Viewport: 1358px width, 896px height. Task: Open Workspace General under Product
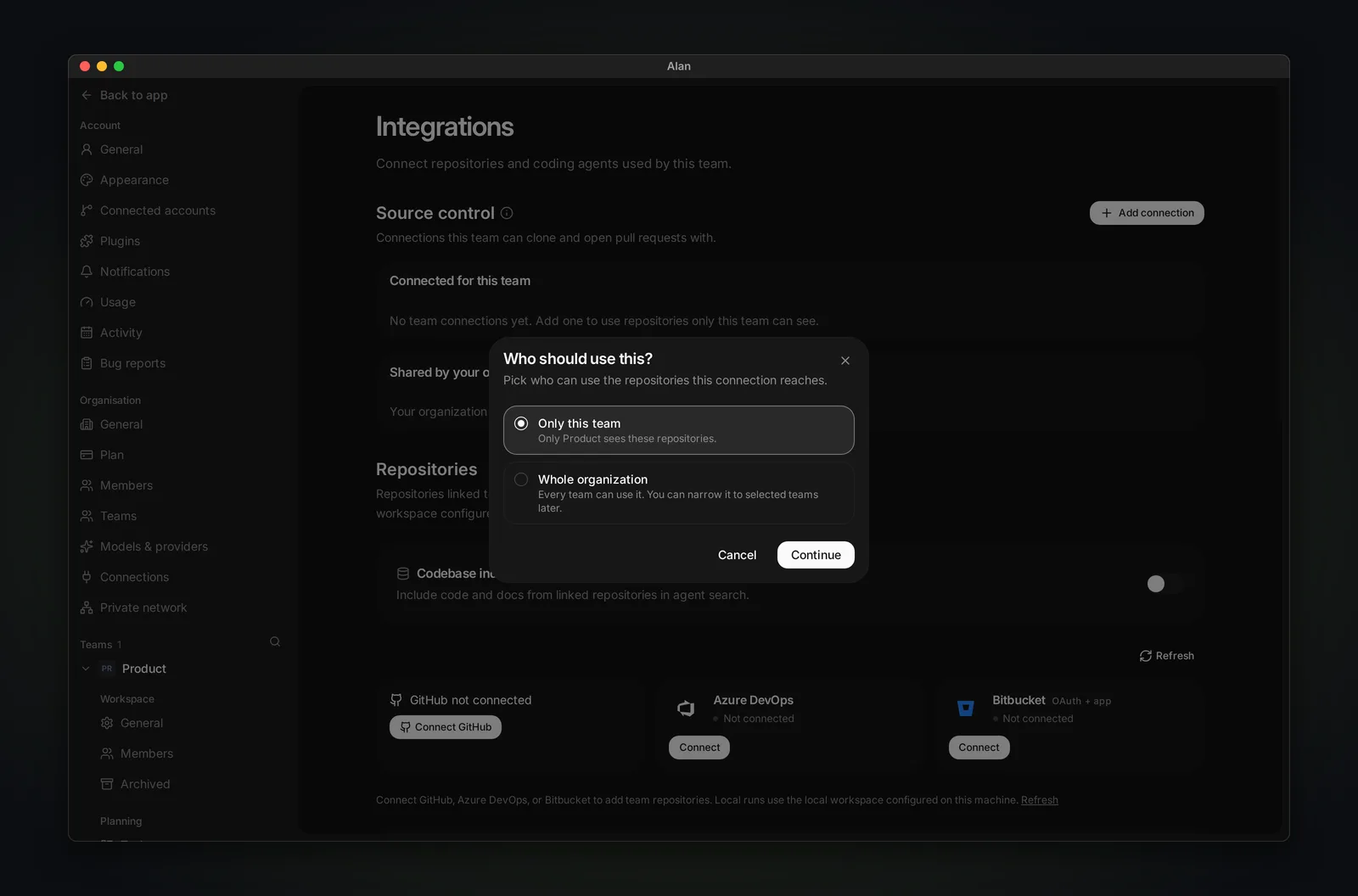(132, 723)
